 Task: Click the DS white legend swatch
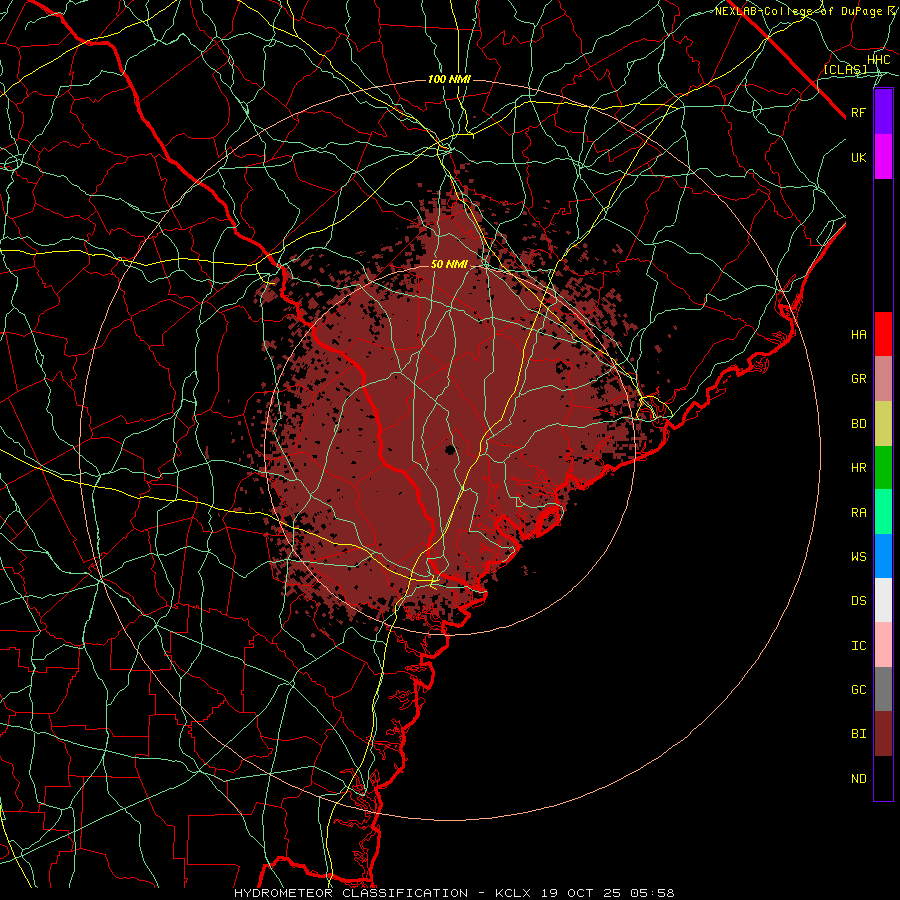coord(883,600)
